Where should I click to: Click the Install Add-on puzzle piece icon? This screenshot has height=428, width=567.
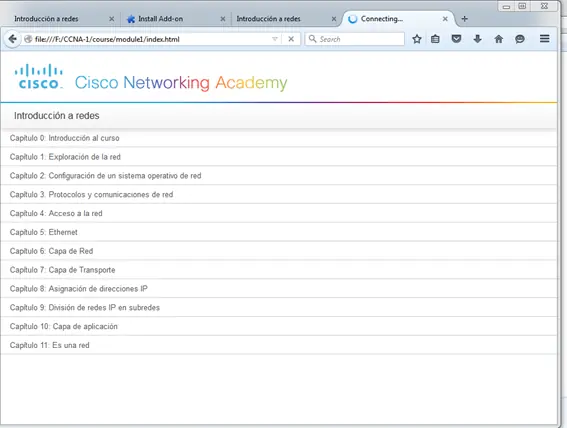131,19
